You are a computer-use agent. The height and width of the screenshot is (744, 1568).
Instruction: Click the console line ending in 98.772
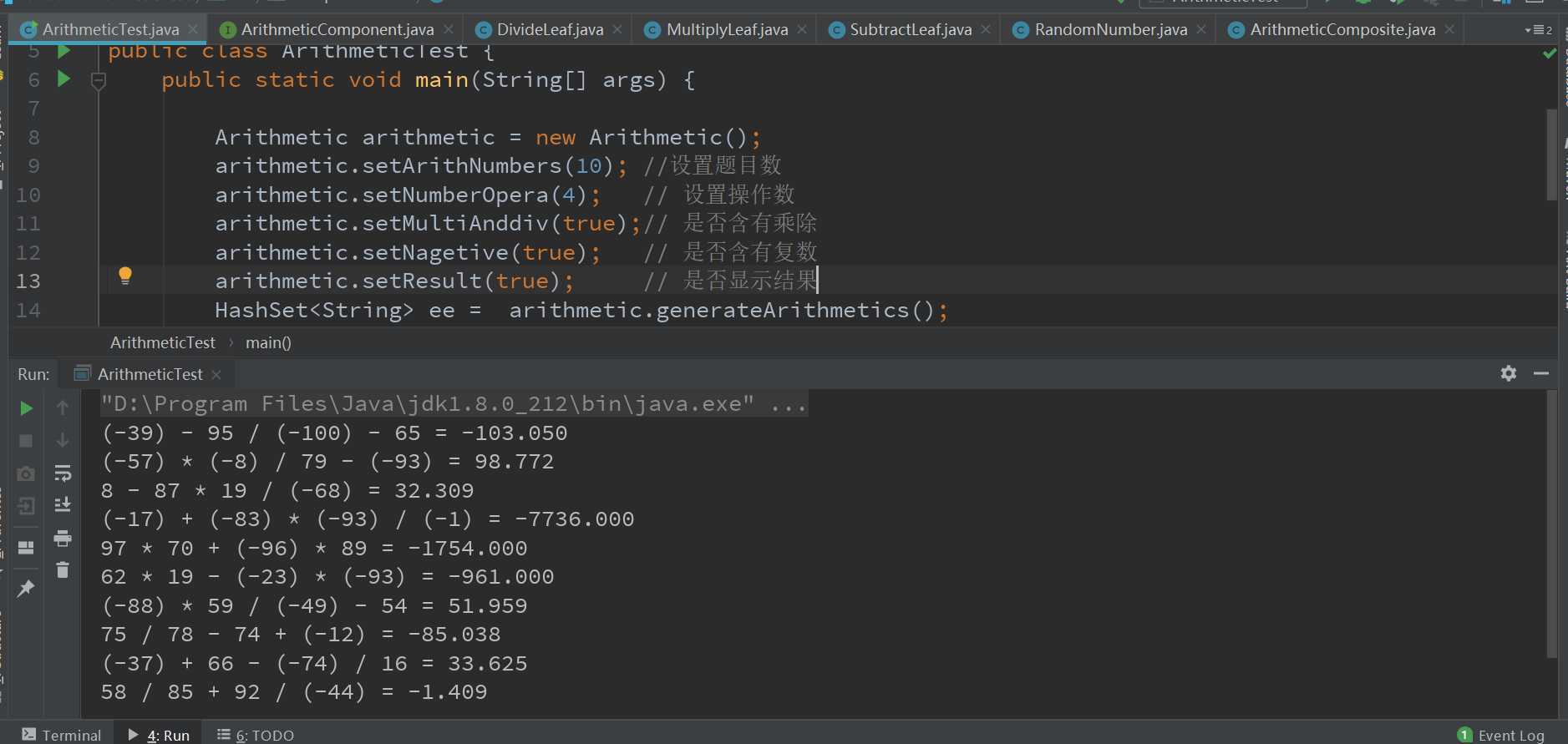coord(327,462)
